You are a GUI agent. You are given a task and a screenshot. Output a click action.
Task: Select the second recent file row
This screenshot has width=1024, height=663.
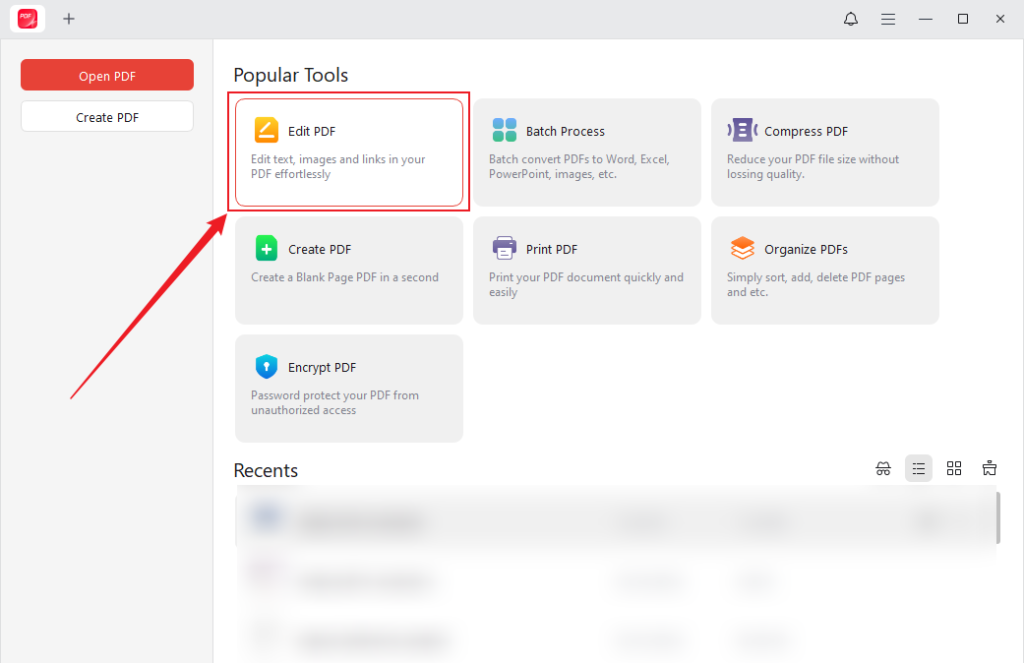tap(600, 580)
